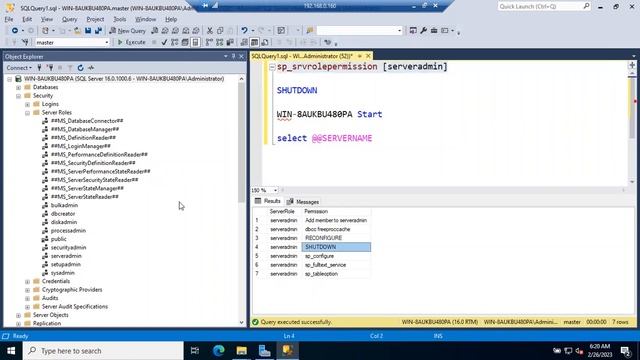This screenshot has height=360, width=640.
Task: Open Microsoft Edge from the taskbar
Action: (x=219, y=351)
